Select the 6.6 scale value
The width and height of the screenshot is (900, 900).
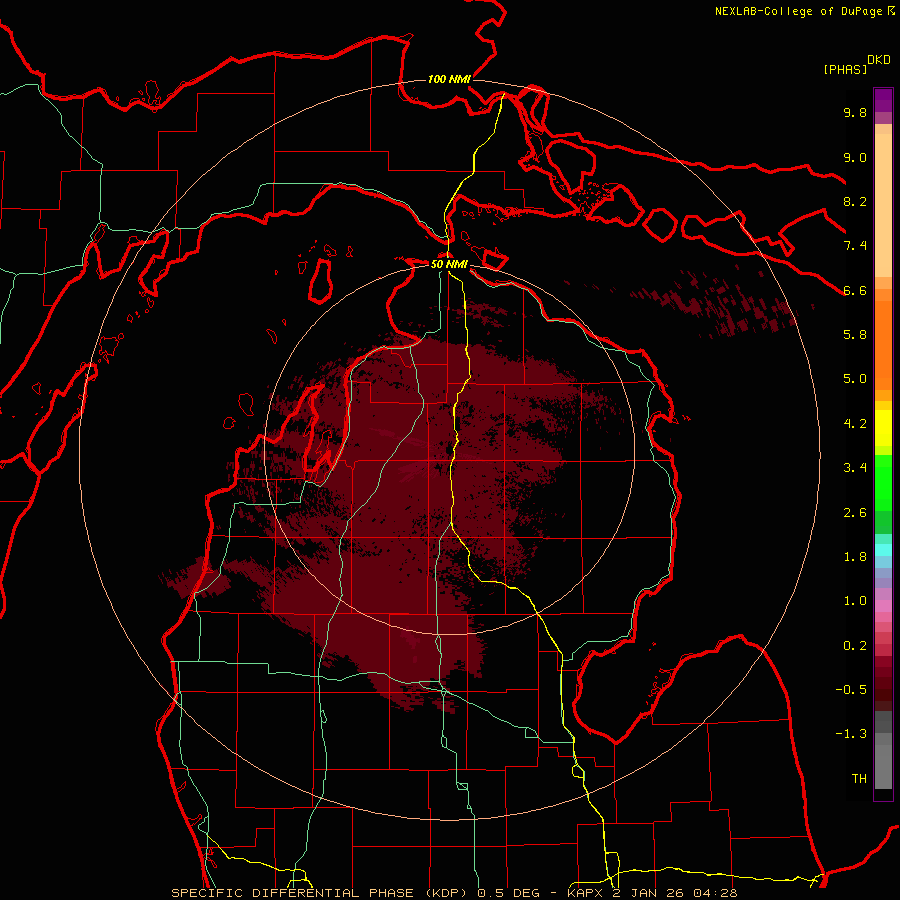tap(855, 290)
